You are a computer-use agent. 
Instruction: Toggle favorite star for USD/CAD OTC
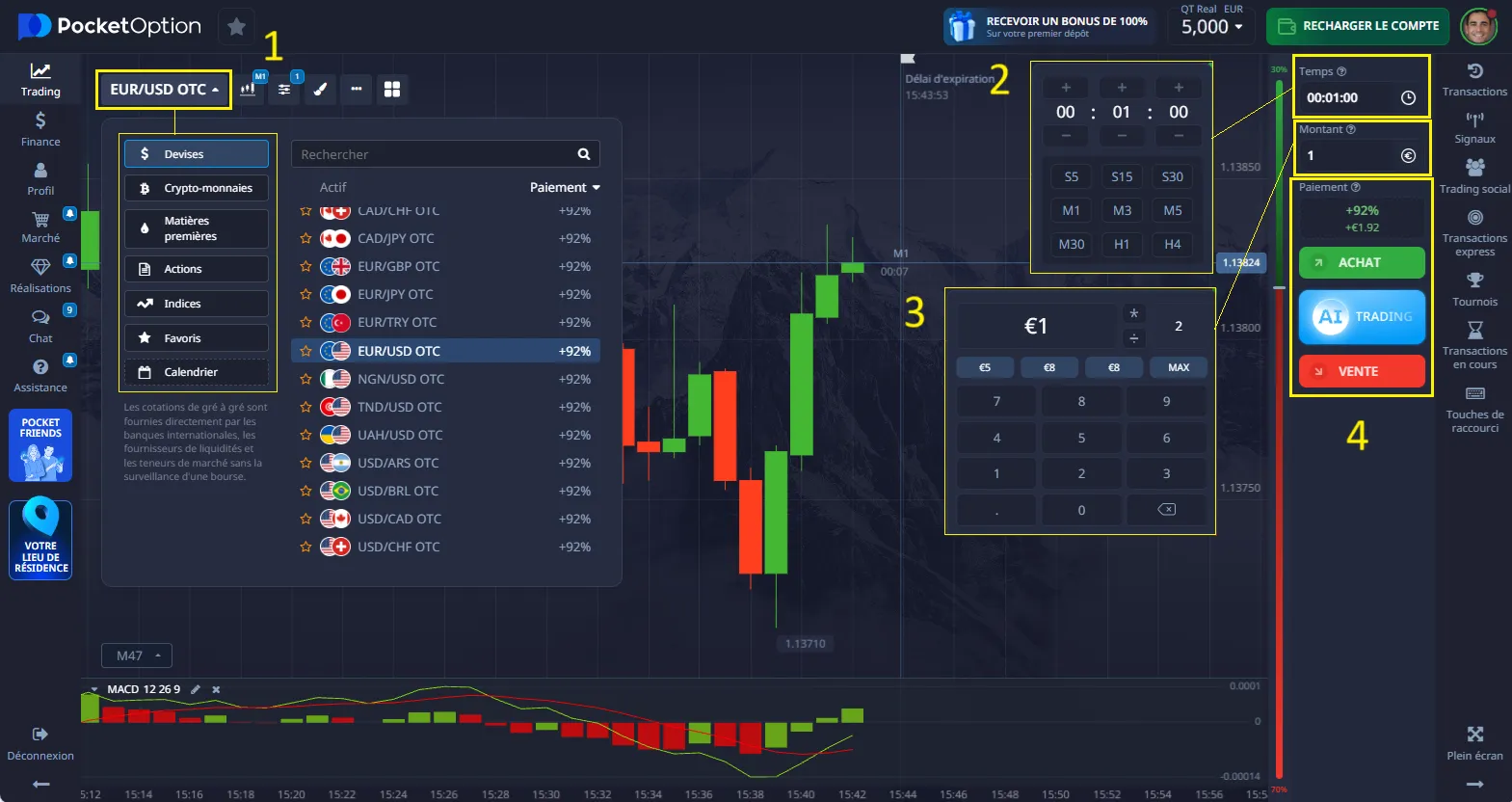point(305,519)
